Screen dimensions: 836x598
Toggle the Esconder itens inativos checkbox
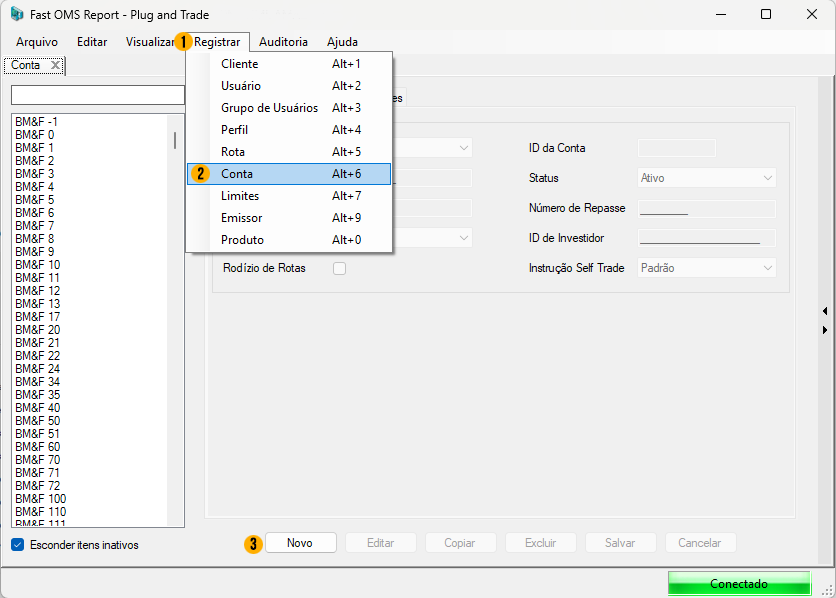point(18,545)
